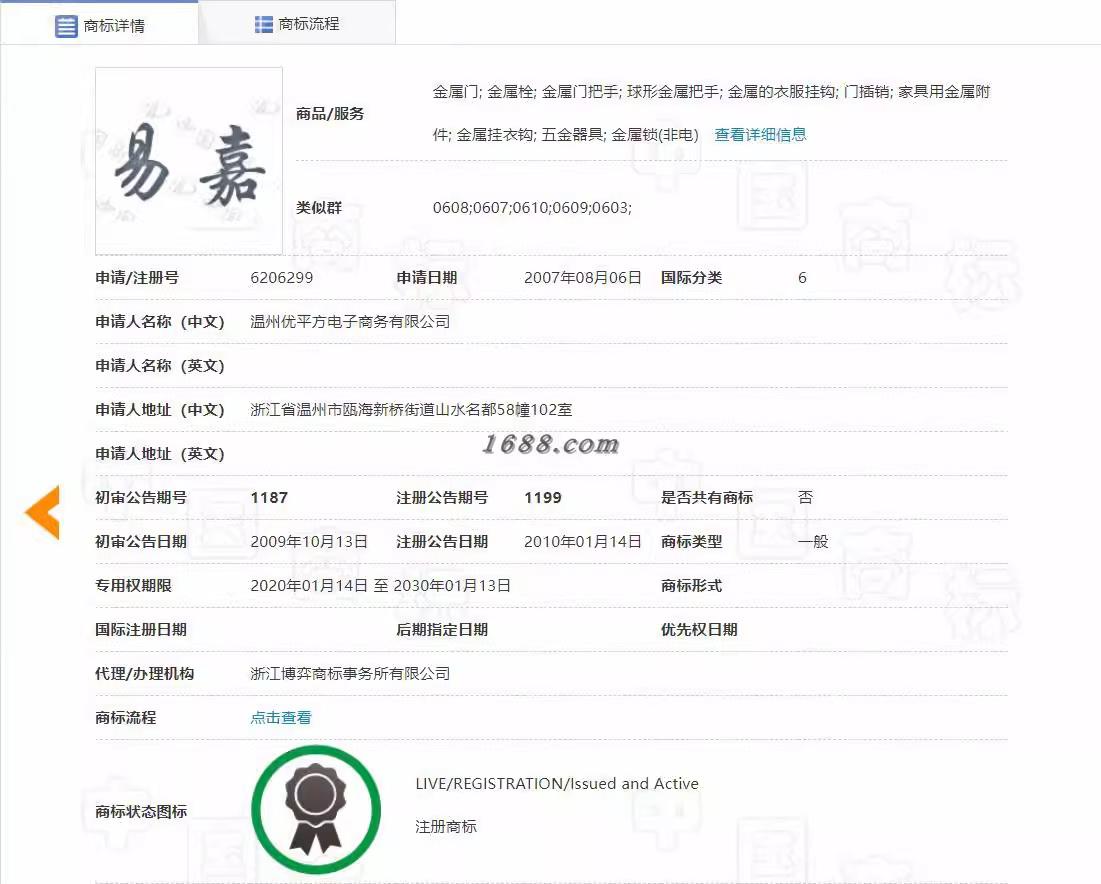Click the 商标状态图标 label
The image size is (1101, 884).
pos(141,811)
